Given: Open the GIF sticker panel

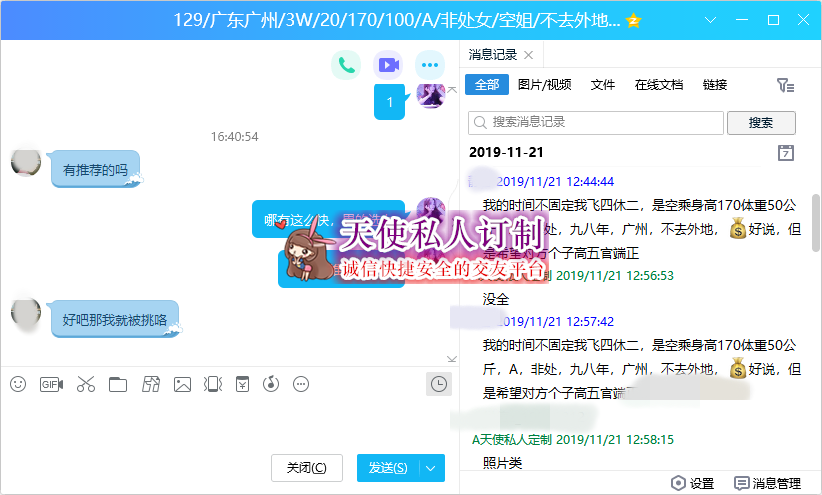Looking at the screenshot, I should click(51, 384).
